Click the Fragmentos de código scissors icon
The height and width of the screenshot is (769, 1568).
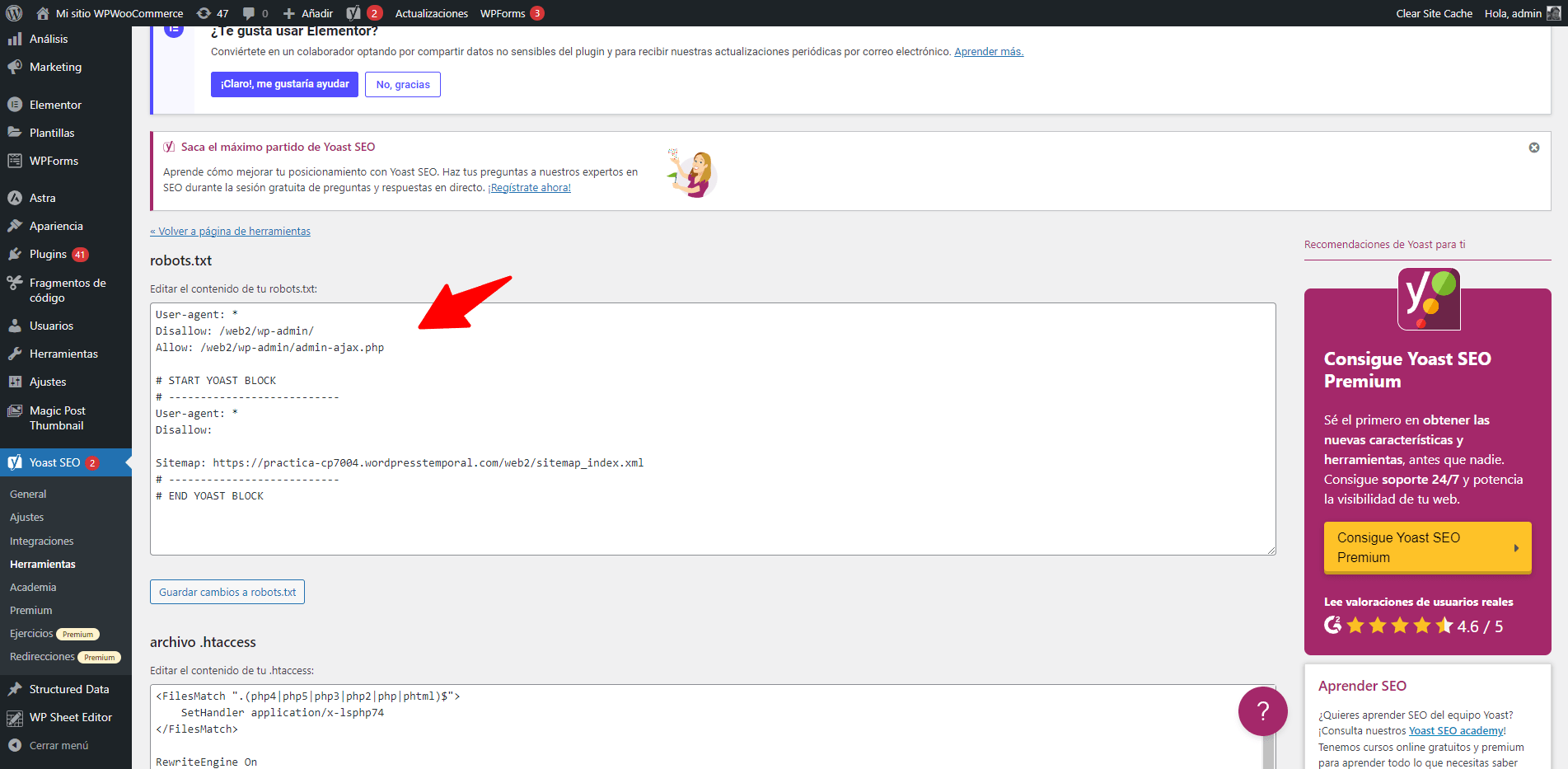(15, 283)
